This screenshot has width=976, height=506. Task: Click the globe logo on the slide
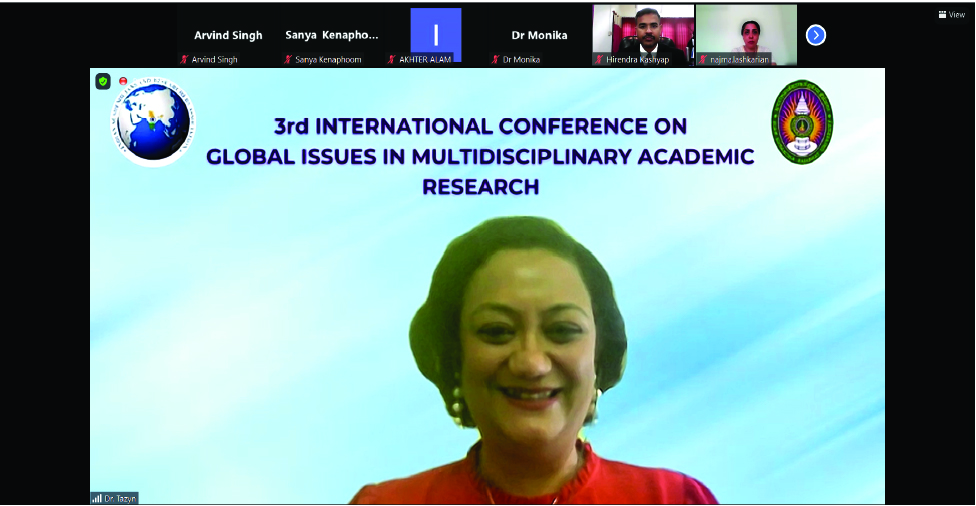click(153, 122)
